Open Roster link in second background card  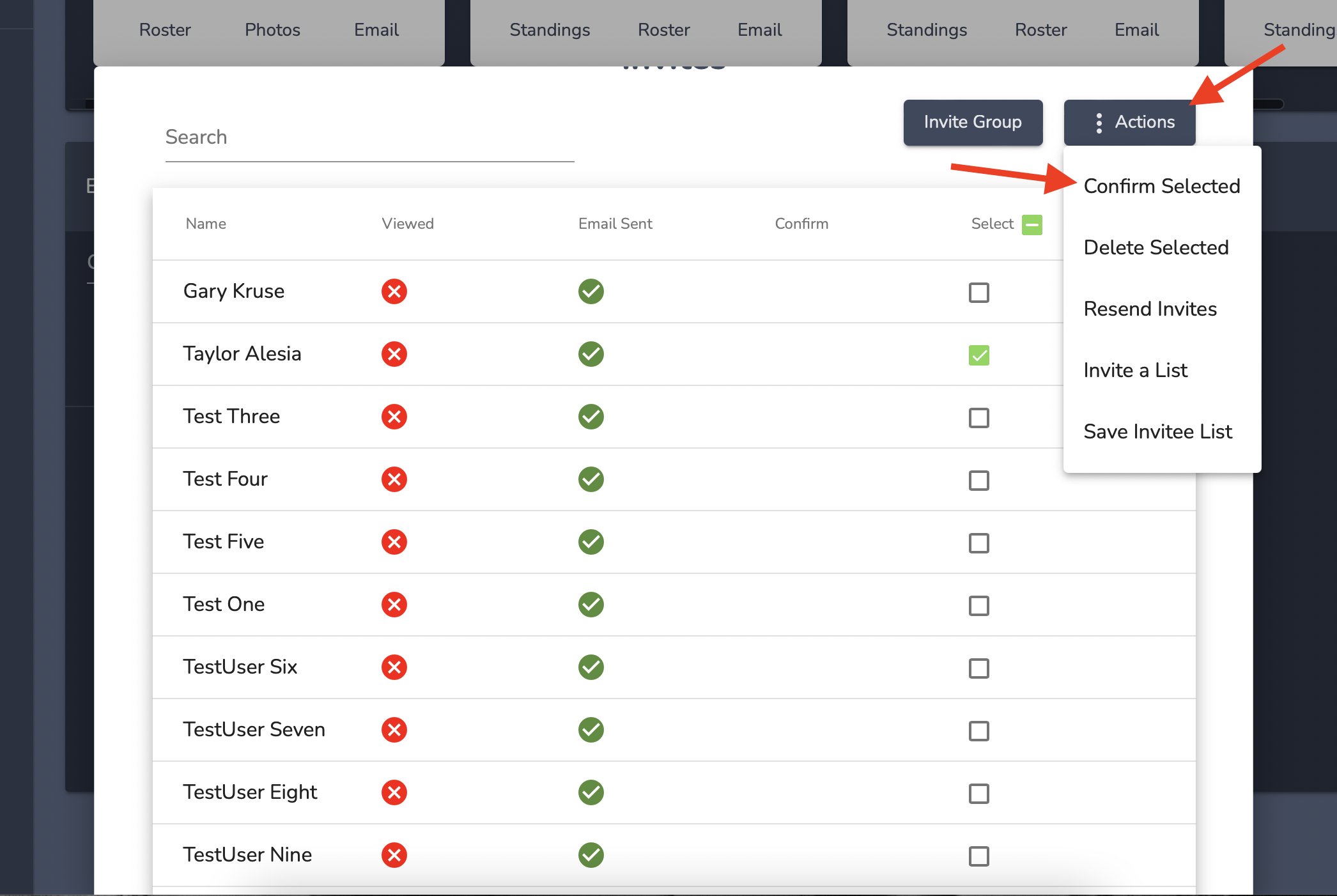[x=663, y=30]
